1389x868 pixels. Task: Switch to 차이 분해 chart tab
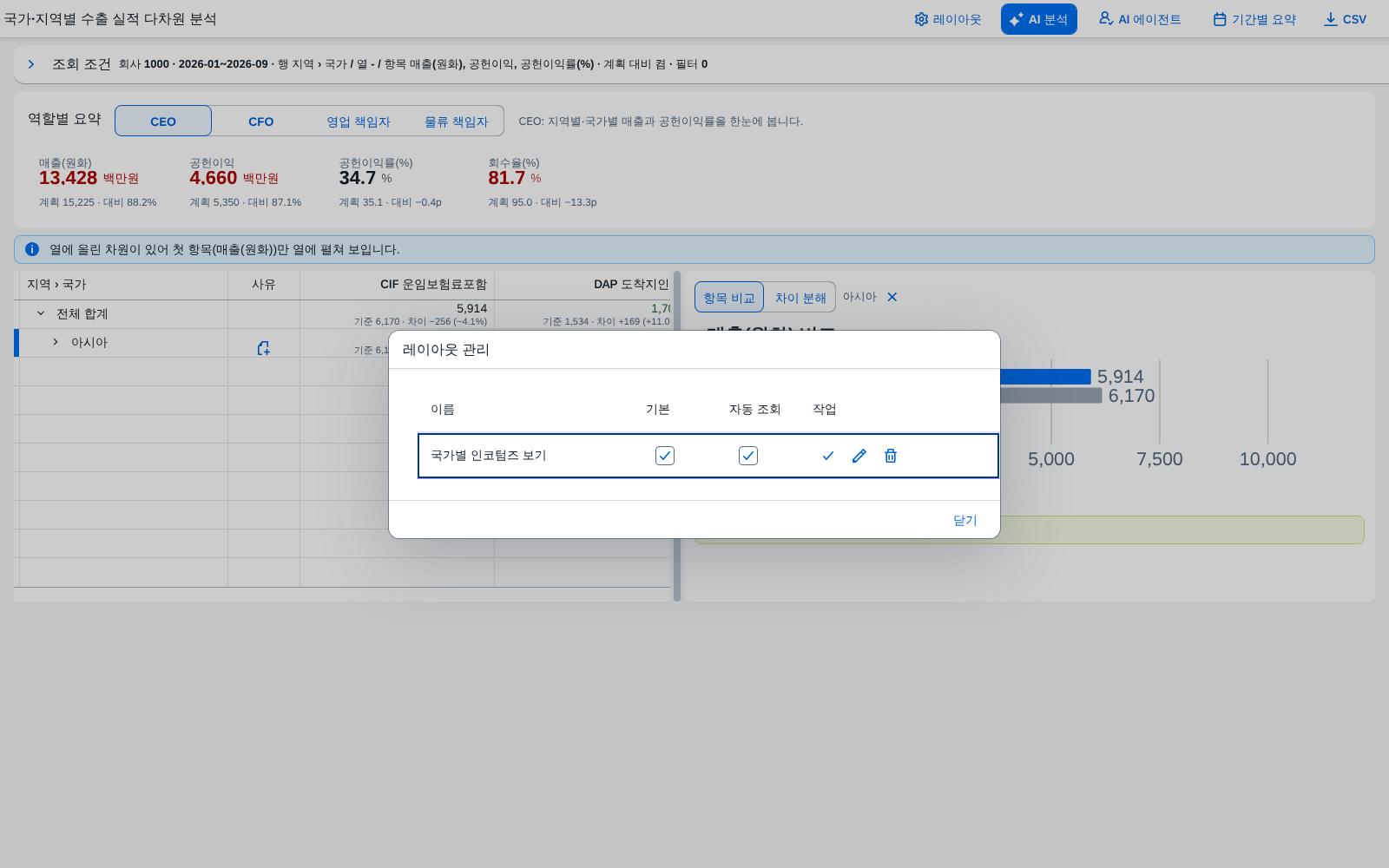(800, 297)
